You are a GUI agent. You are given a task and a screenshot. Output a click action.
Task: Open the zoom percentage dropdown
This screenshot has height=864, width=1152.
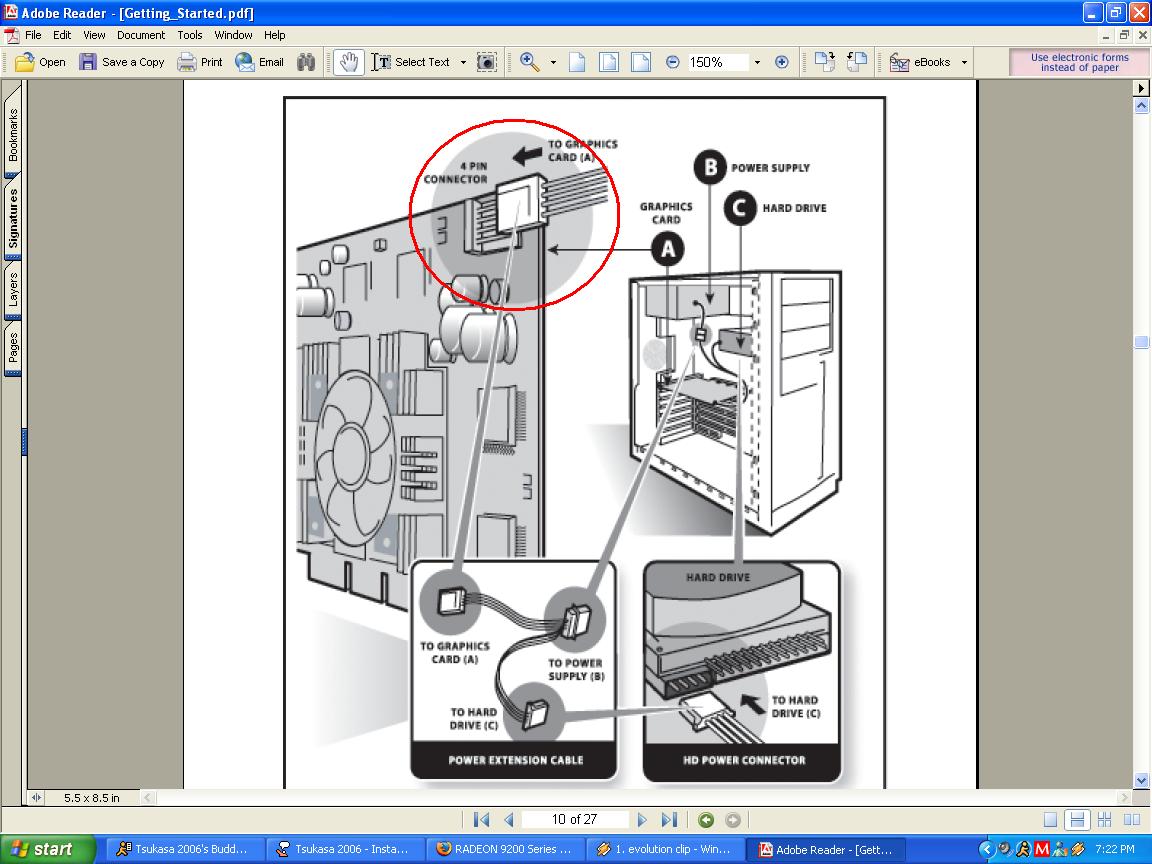coord(757,62)
